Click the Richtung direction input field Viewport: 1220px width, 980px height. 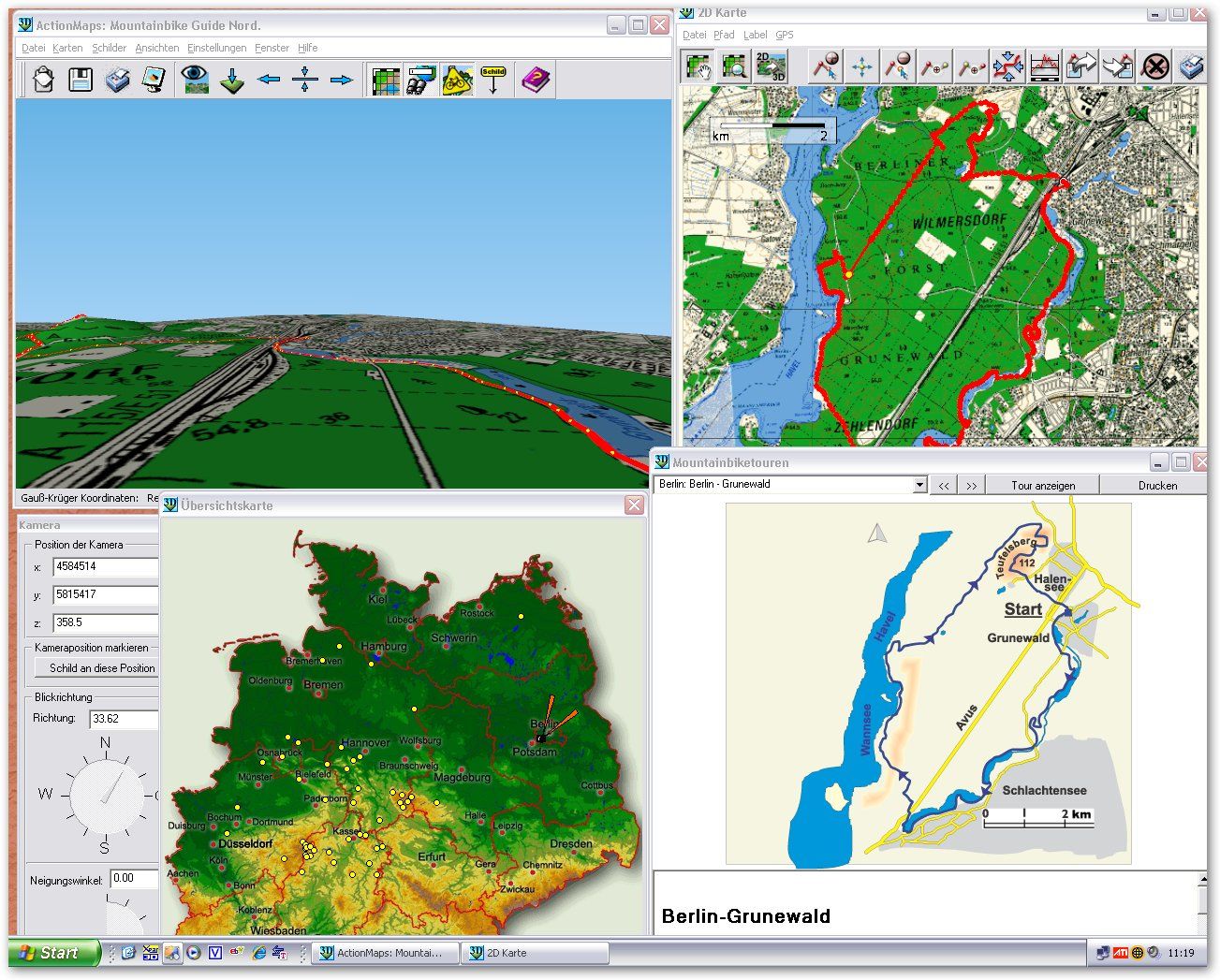[x=124, y=719]
